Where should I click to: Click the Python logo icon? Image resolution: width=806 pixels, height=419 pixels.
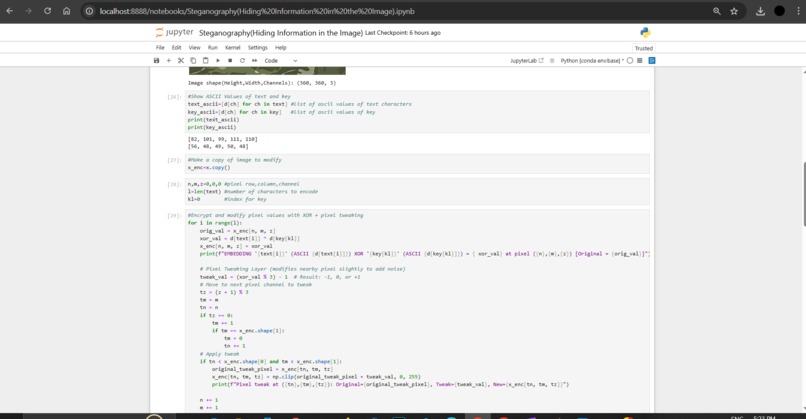pos(645,32)
